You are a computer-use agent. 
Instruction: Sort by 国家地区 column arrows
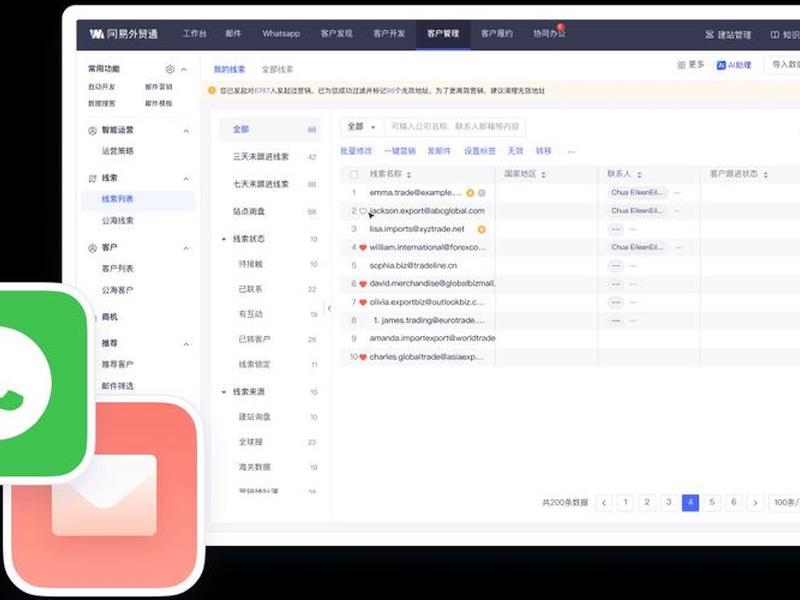[543, 174]
